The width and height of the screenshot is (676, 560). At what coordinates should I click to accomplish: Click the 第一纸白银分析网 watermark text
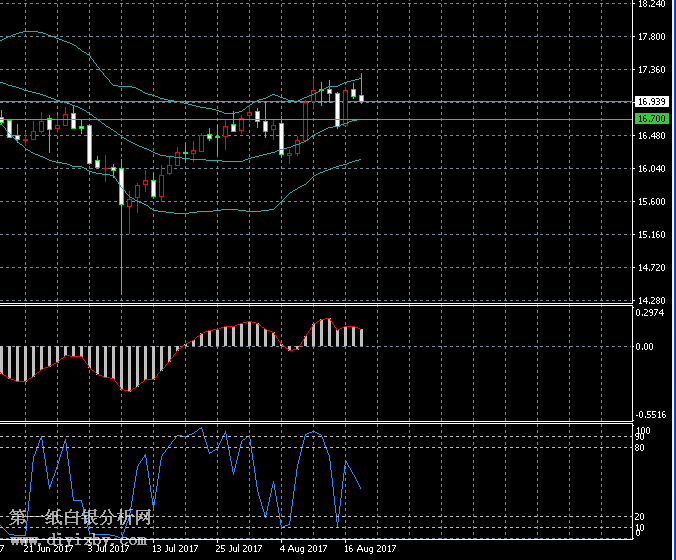(x=81, y=518)
